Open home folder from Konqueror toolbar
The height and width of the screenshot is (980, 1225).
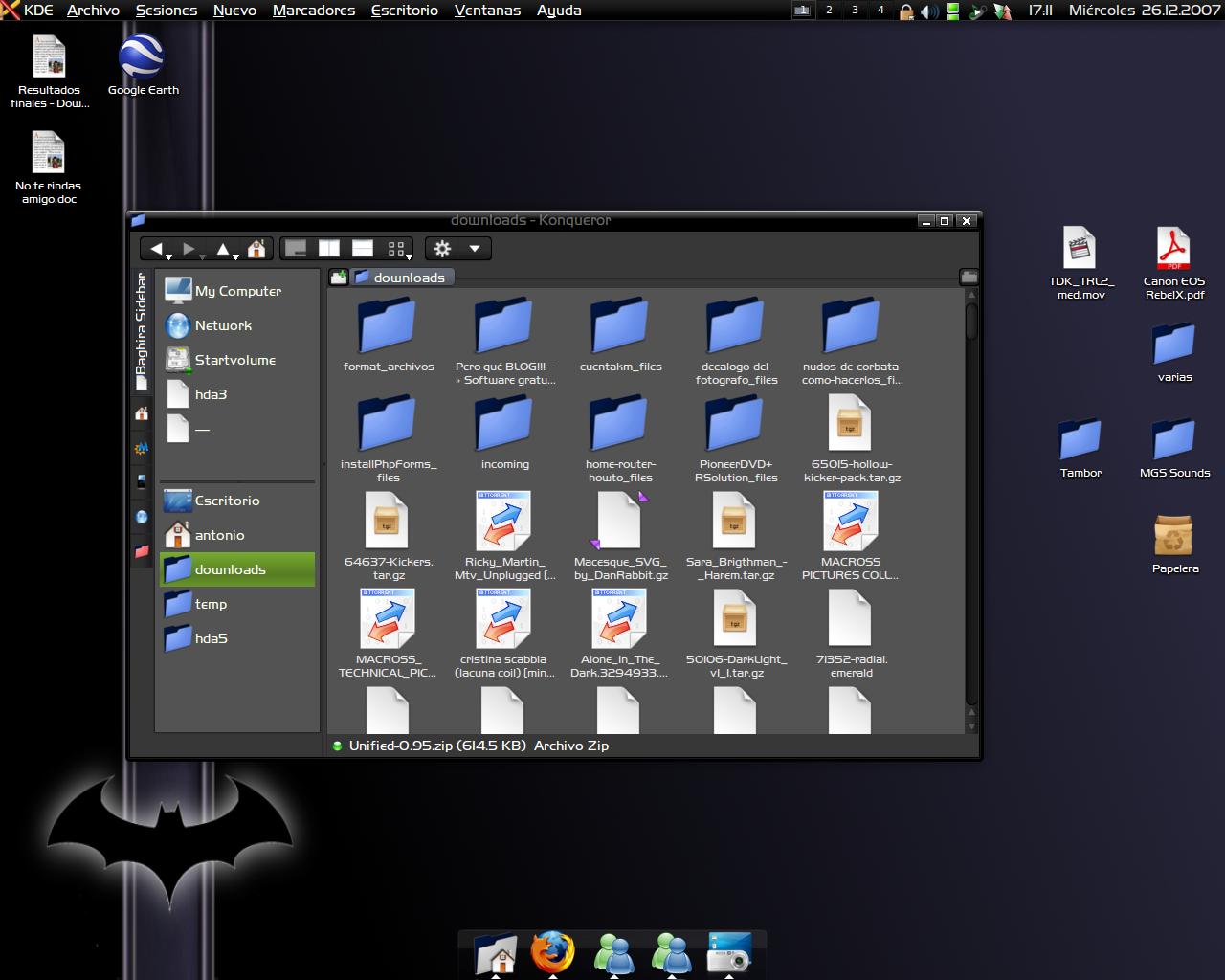(x=256, y=249)
